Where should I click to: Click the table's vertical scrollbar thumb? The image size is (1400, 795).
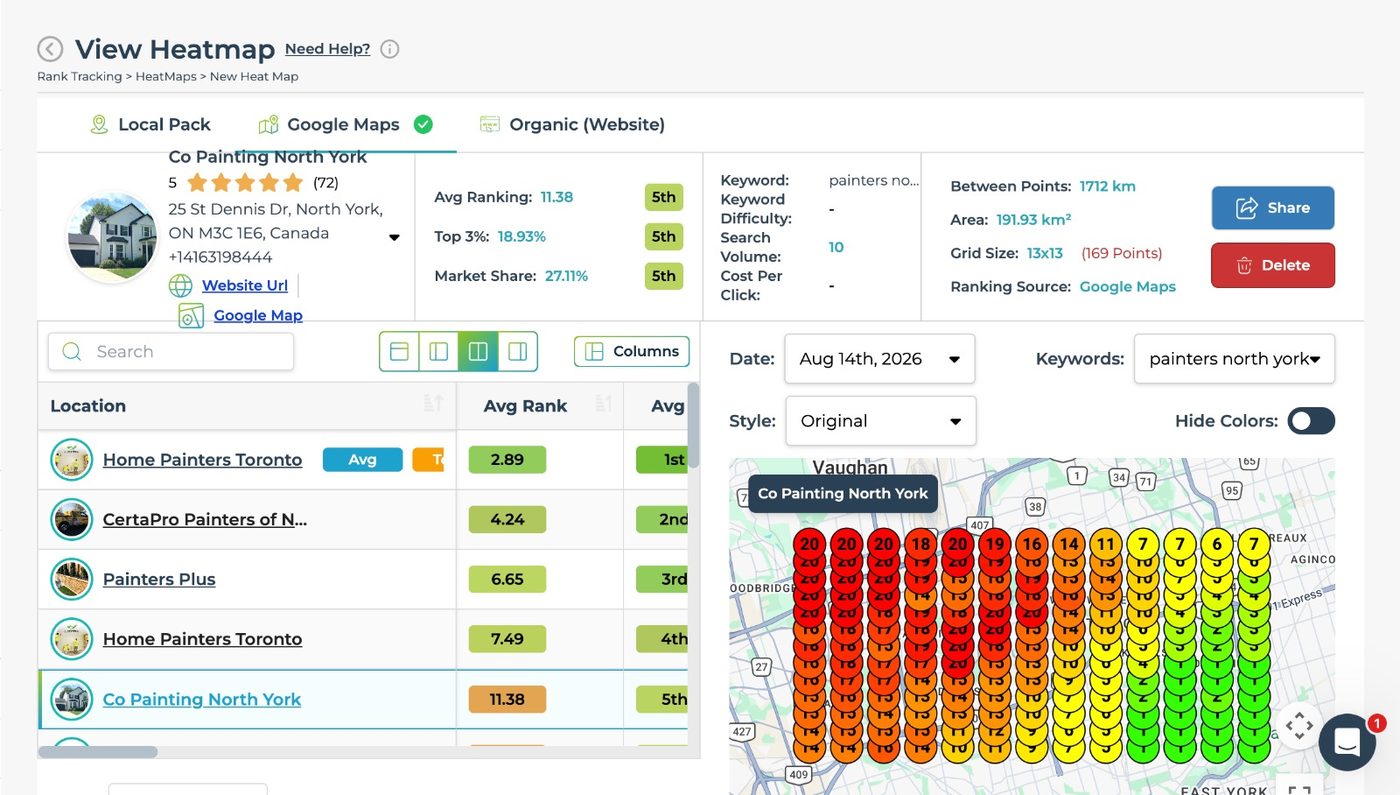click(694, 425)
